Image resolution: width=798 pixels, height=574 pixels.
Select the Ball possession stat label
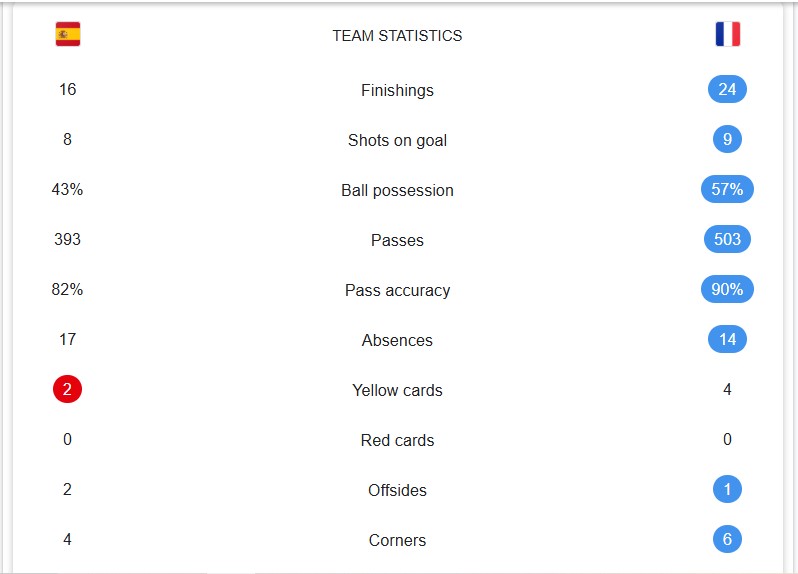[397, 190]
